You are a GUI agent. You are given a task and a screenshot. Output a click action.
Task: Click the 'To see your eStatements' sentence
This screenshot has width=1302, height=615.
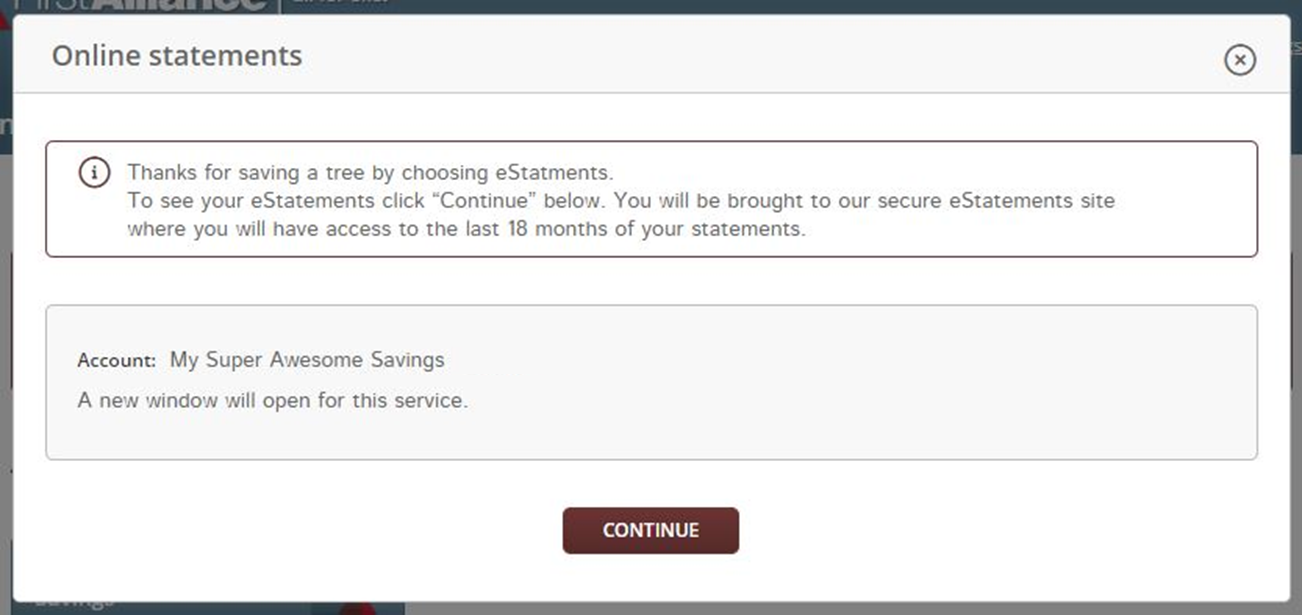pos(620,201)
